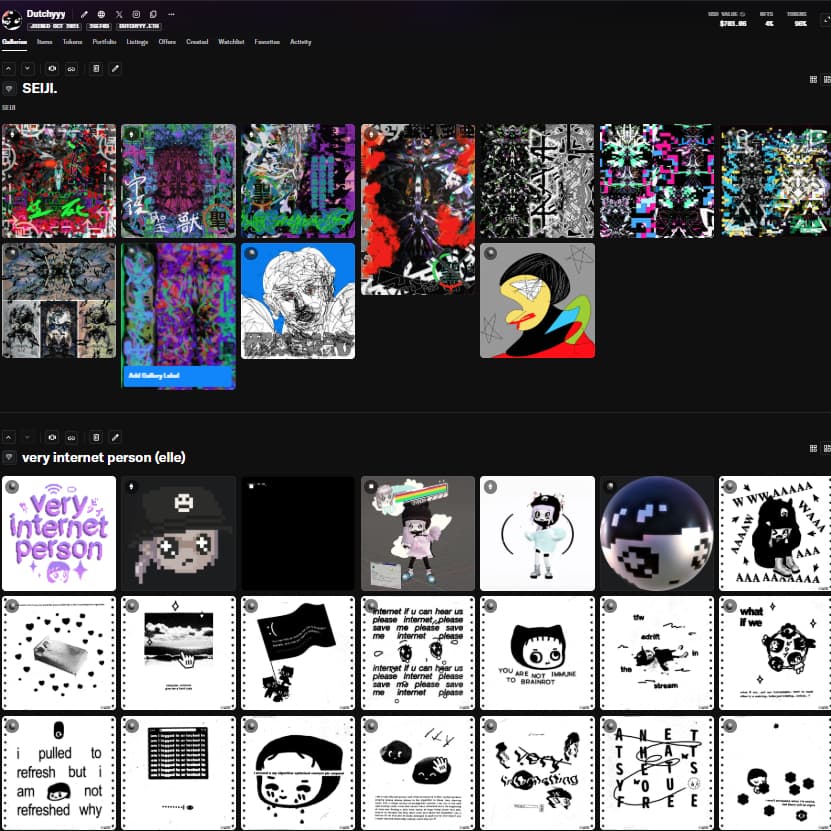
Task: Edit the SEIJI gallery with pencil icon
Action: 115,68
